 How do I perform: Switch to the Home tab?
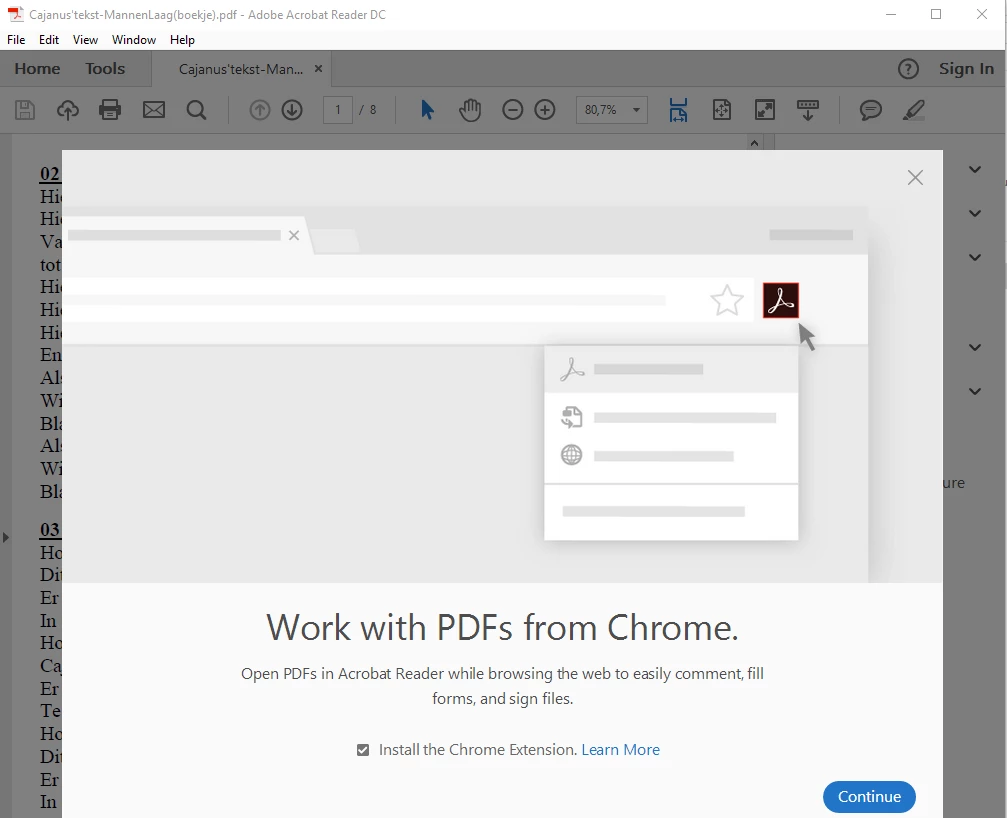[37, 69]
